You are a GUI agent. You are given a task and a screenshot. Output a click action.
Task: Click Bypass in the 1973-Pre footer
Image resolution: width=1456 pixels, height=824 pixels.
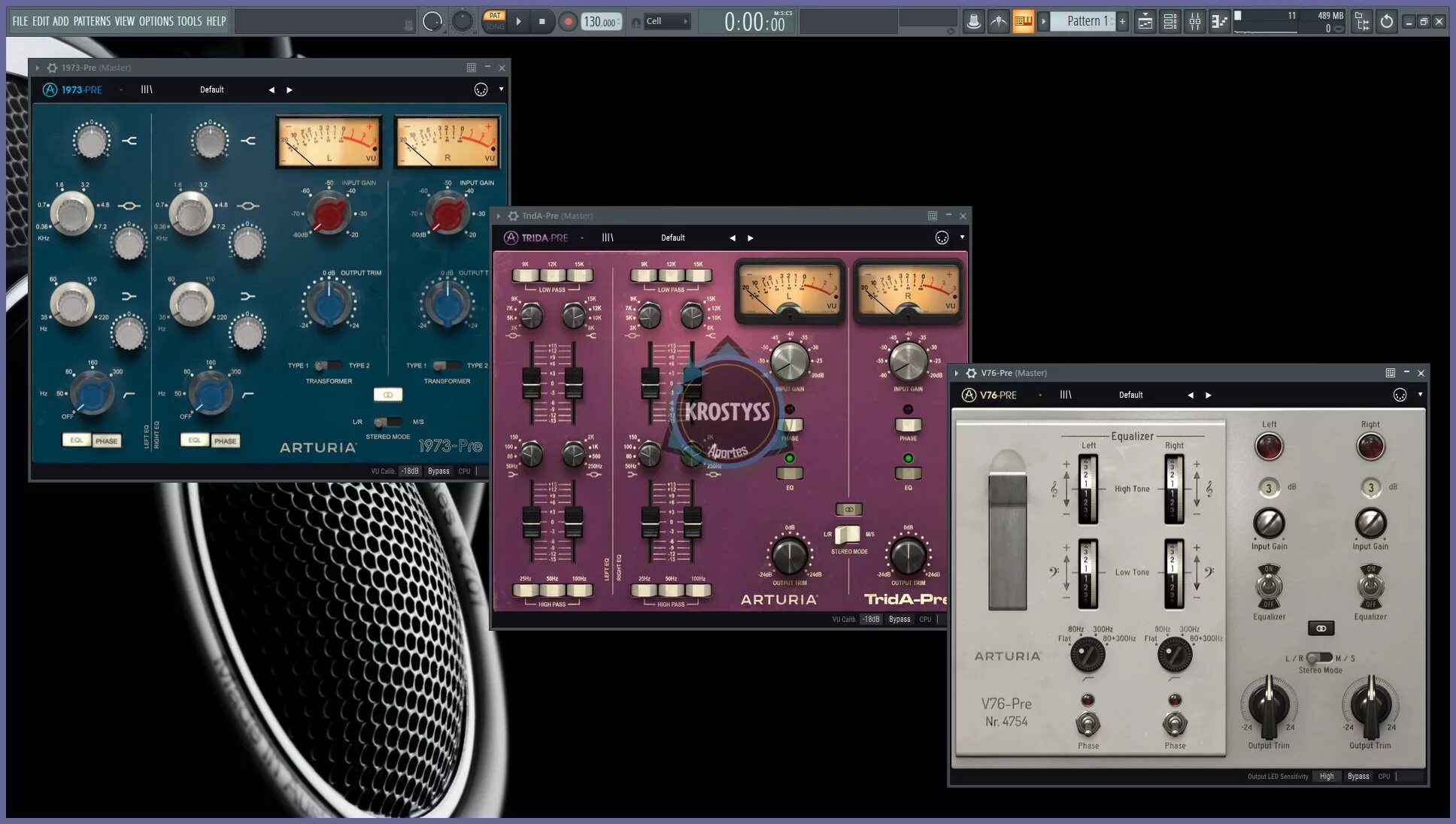tap(438, 471)
